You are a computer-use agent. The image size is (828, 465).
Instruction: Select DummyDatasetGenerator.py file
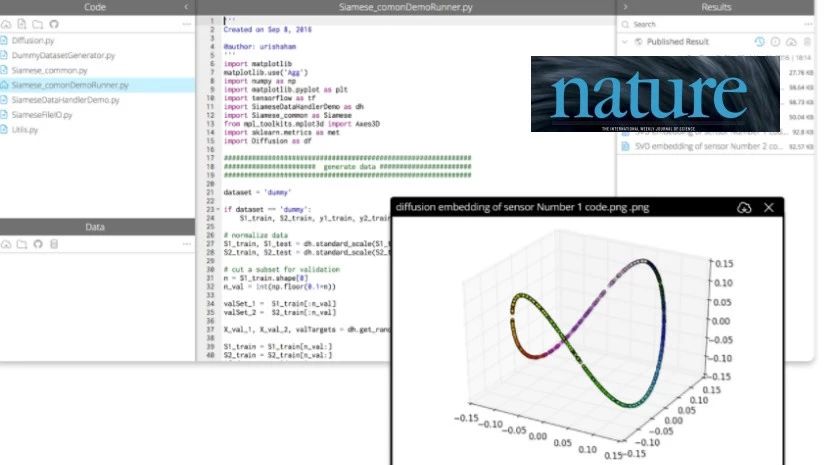[64, 56]
